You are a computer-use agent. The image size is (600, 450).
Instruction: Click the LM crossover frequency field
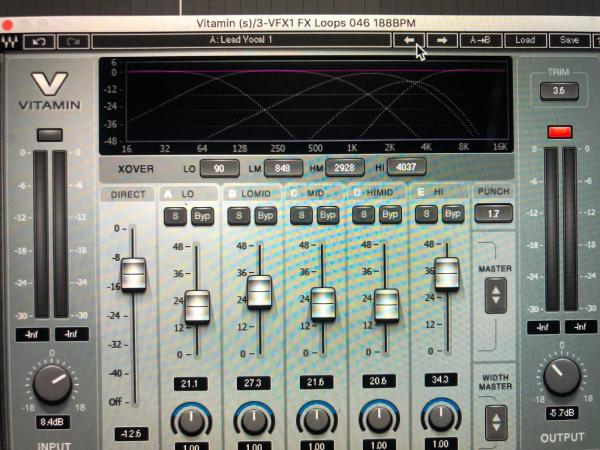tap(283, 168)
